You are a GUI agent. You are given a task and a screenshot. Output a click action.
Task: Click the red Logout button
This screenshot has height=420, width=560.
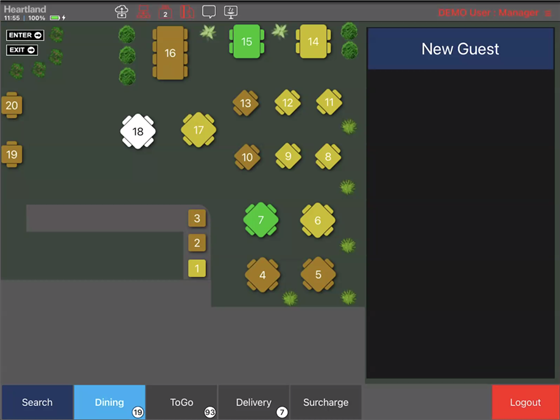click(525, 402)
